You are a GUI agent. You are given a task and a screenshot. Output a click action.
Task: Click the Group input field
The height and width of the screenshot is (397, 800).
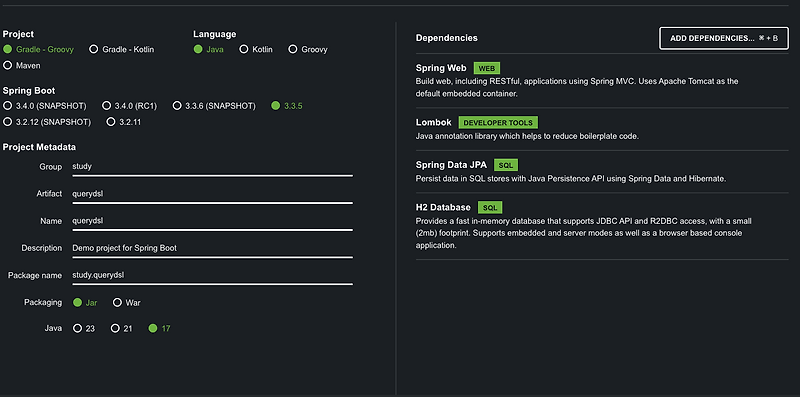click(212, 167)
